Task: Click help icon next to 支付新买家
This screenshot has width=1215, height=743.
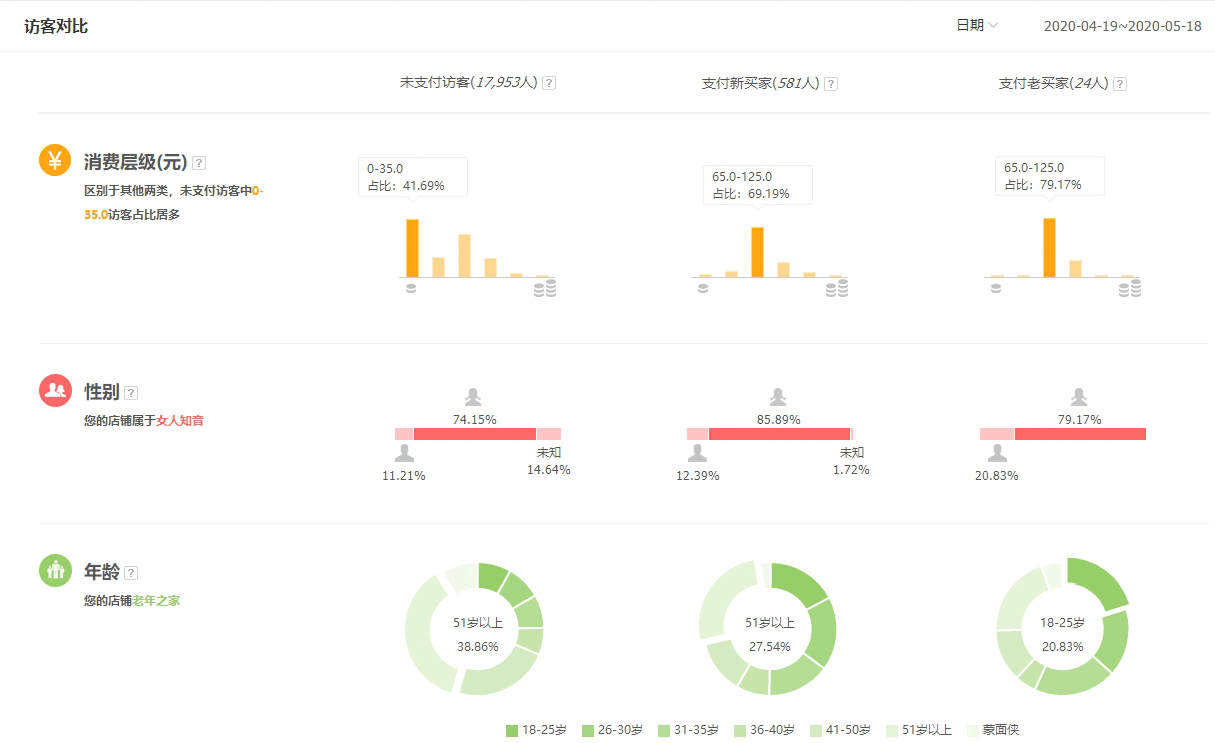Action: pyautogui.click(x=830, y=84)
